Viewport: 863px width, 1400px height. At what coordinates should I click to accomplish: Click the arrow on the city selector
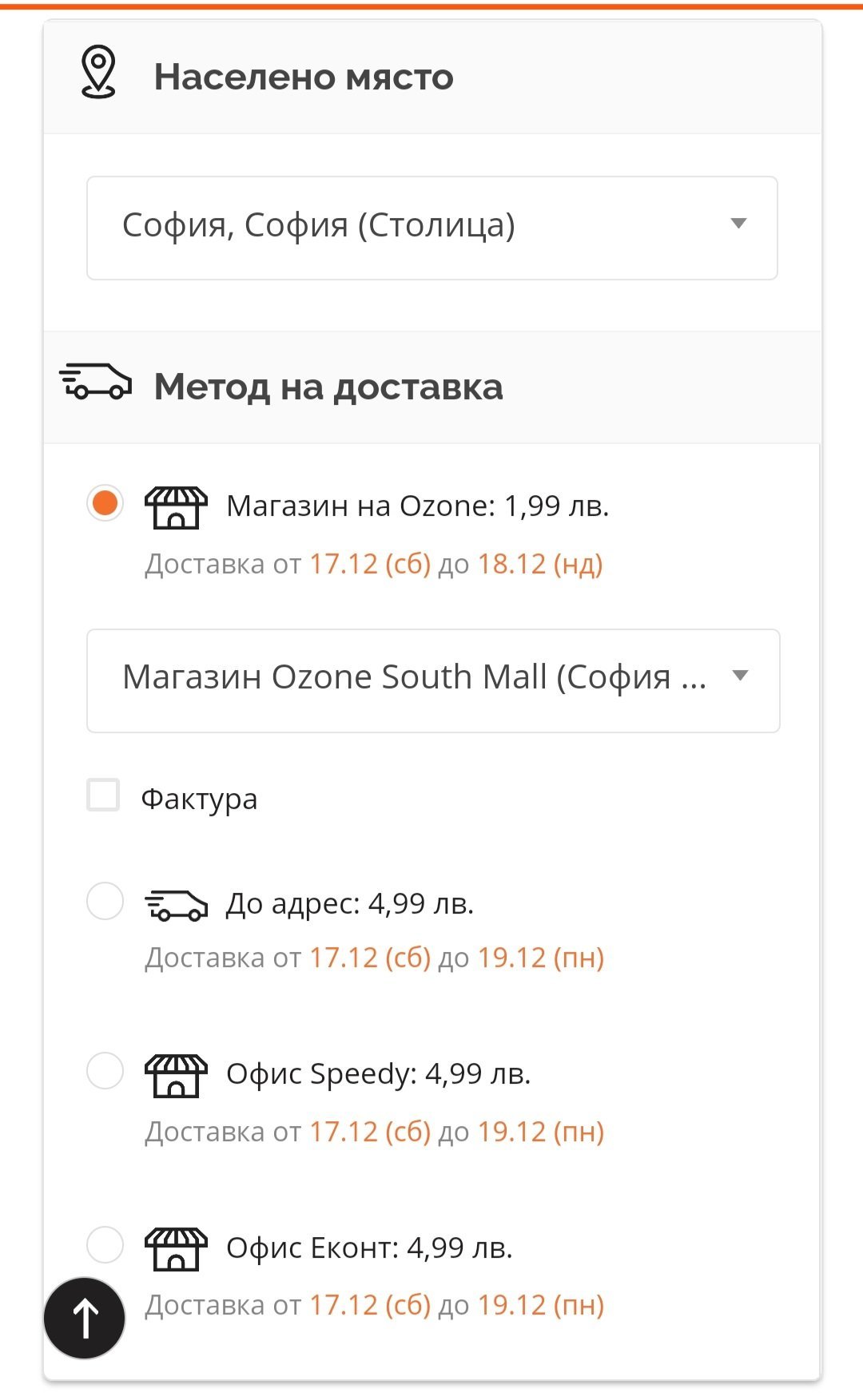(739, 224)
